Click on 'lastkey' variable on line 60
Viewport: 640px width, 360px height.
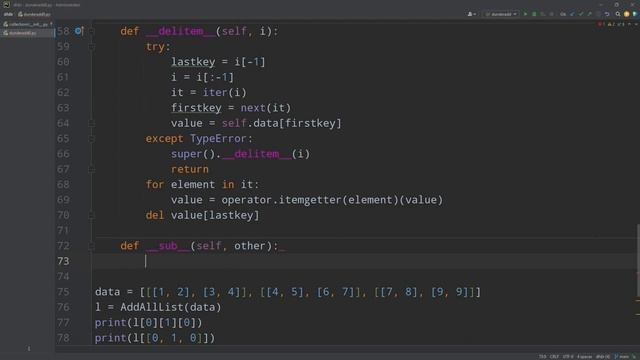click(193, 62)
